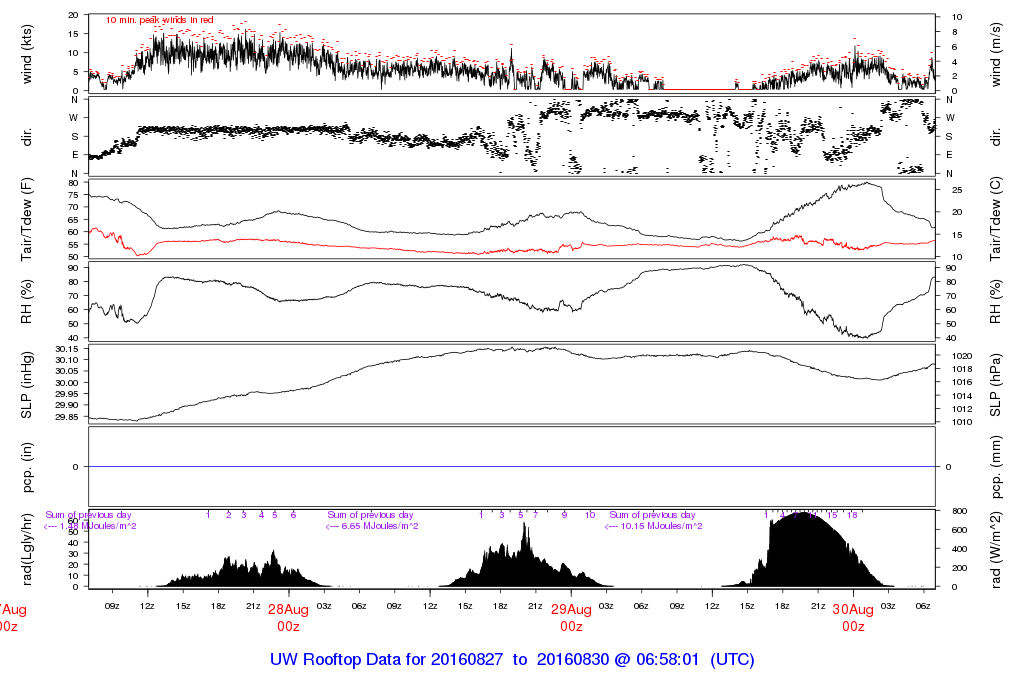1024x700 pixels.
Task: Click the '28Aug' date marker
Action: pyautogui.click(x=288, y=610)
